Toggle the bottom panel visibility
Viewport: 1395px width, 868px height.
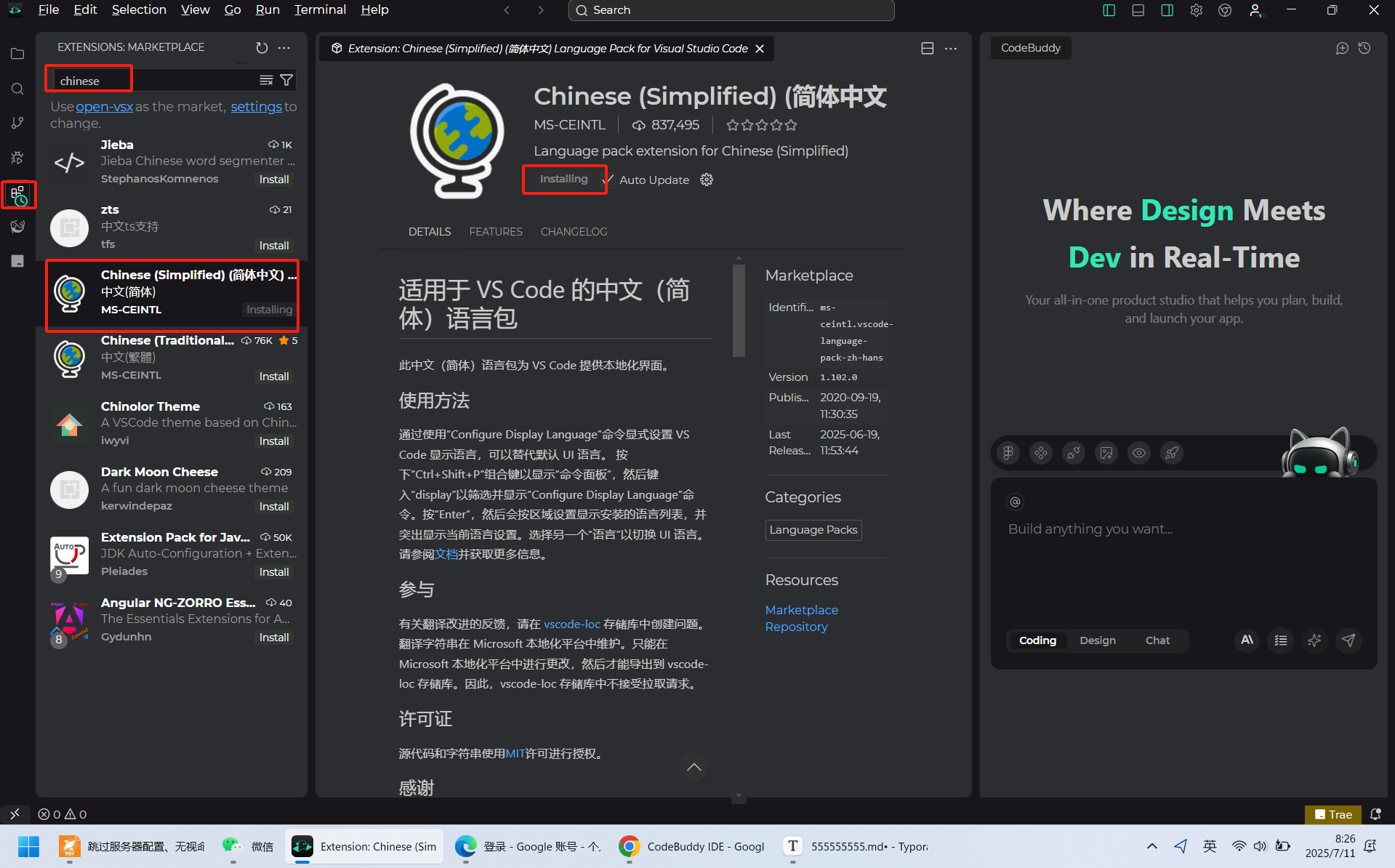point(1138,10)
